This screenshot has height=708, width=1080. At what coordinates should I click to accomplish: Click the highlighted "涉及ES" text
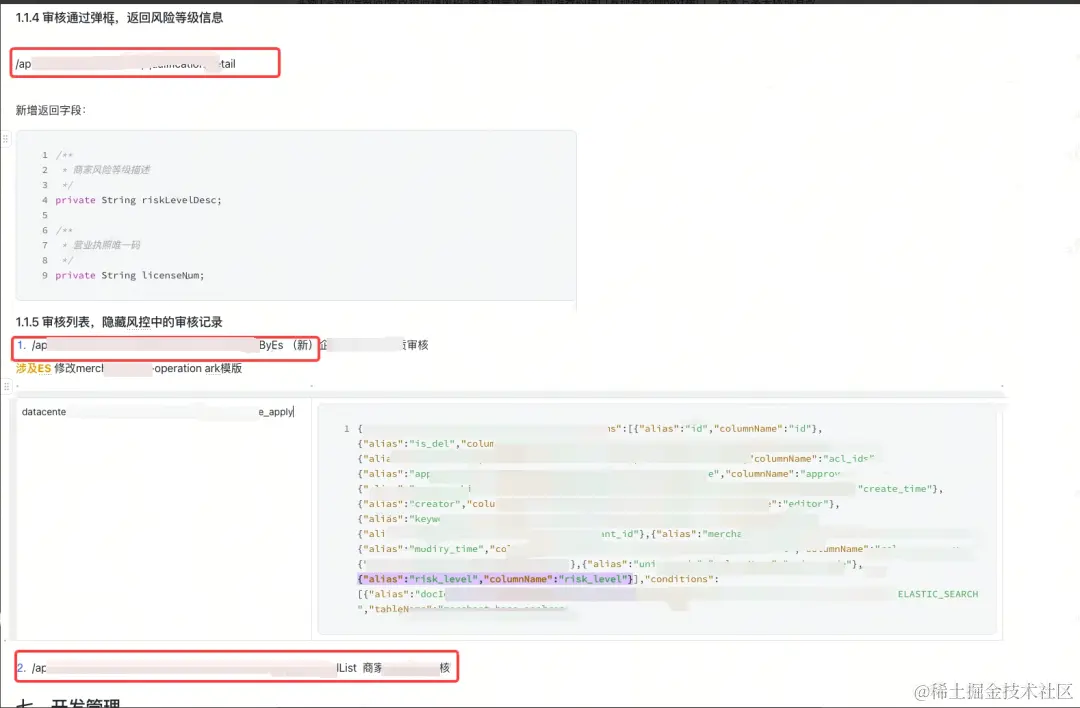(33, 368)
